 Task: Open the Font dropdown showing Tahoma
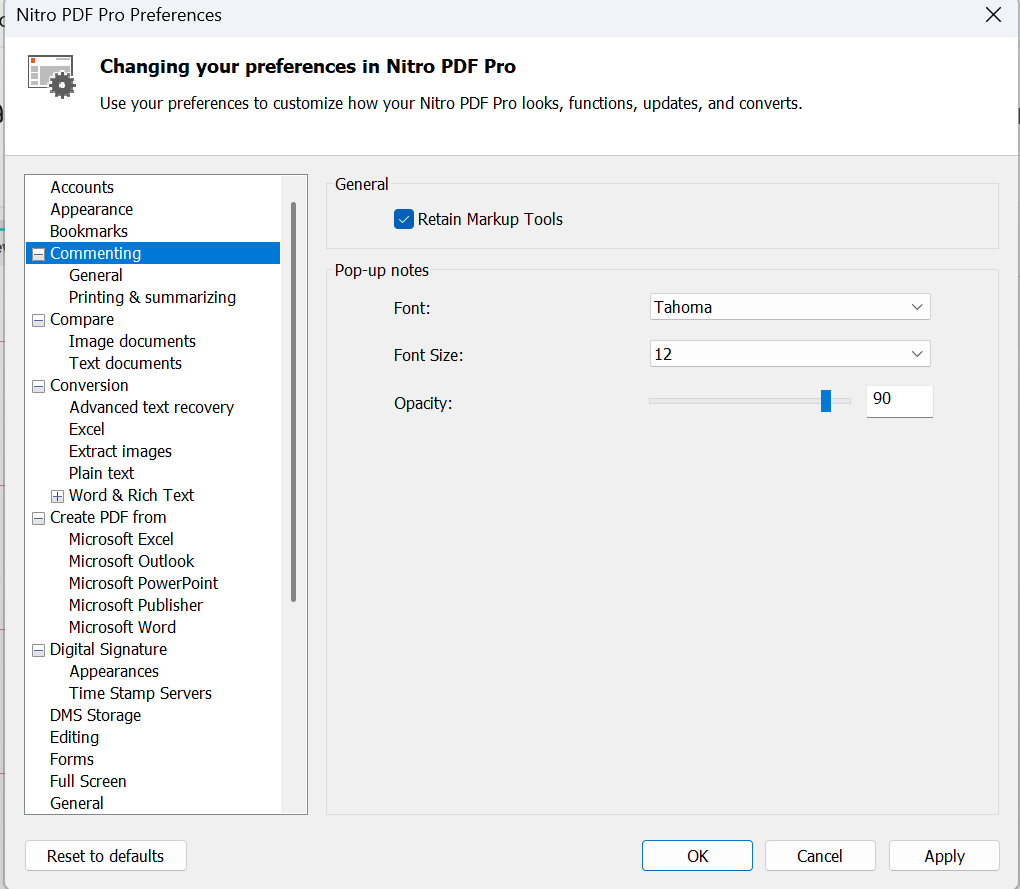(x=790, y=307)
